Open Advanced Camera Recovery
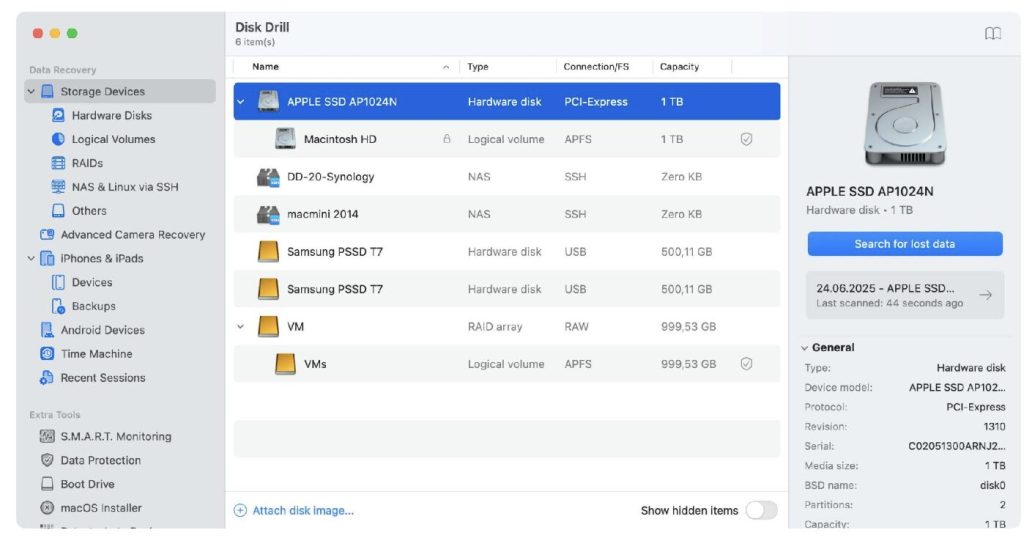Image resolution: width=1024 pixels, height=541 pixels. [133, 235]
